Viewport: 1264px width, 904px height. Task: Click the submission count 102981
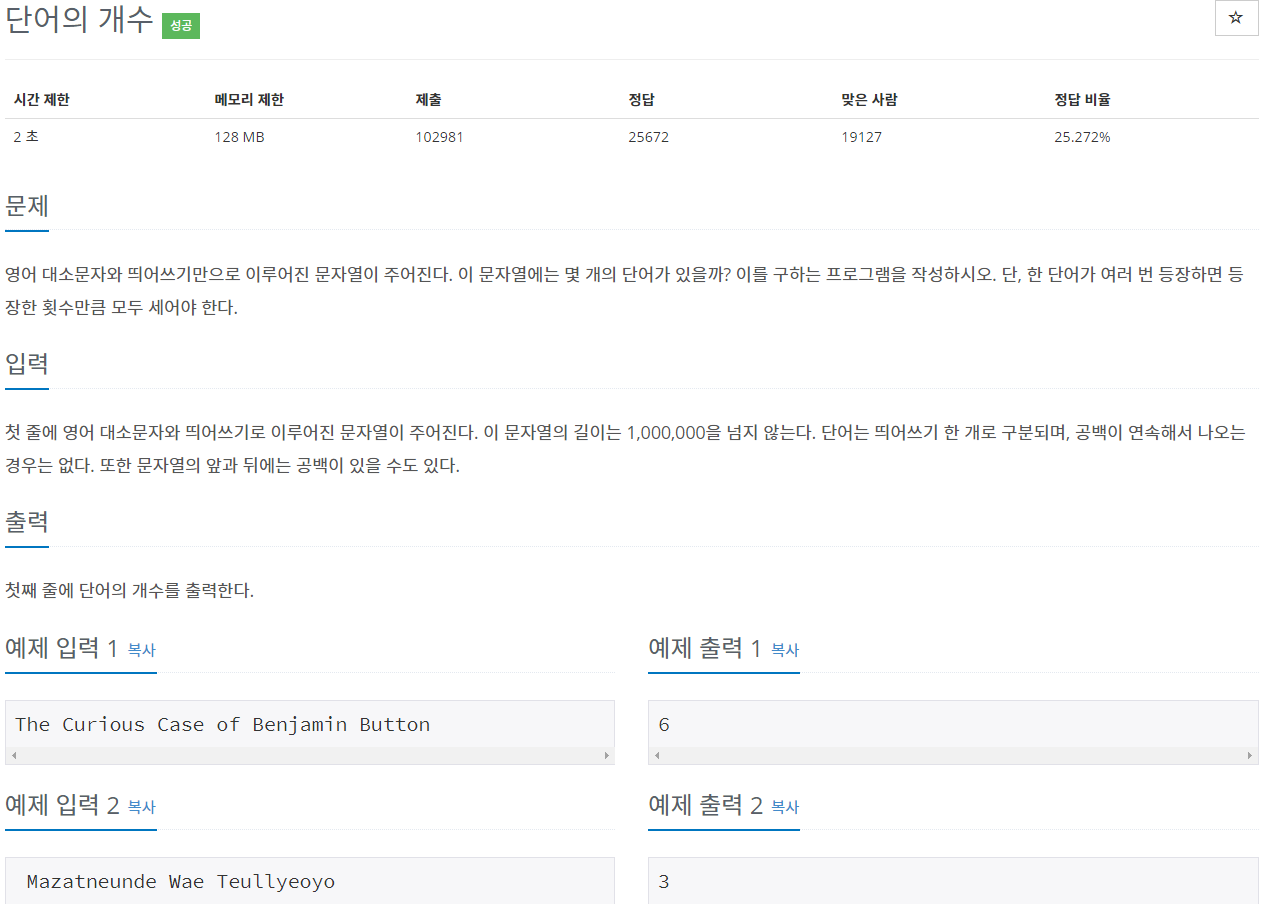(x=439, y=137)
